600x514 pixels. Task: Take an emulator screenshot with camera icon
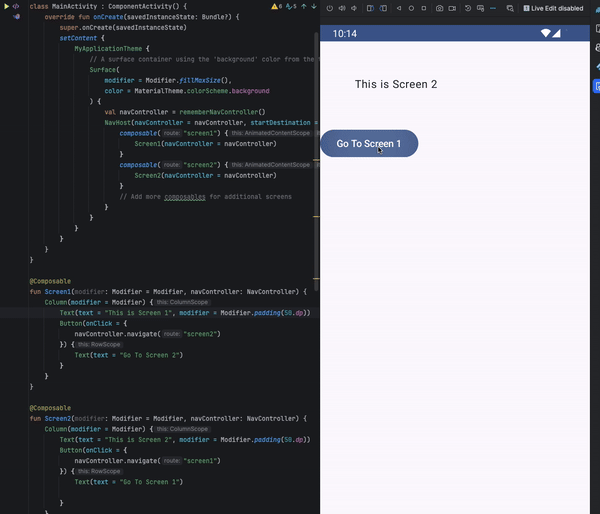coord(439,9)
